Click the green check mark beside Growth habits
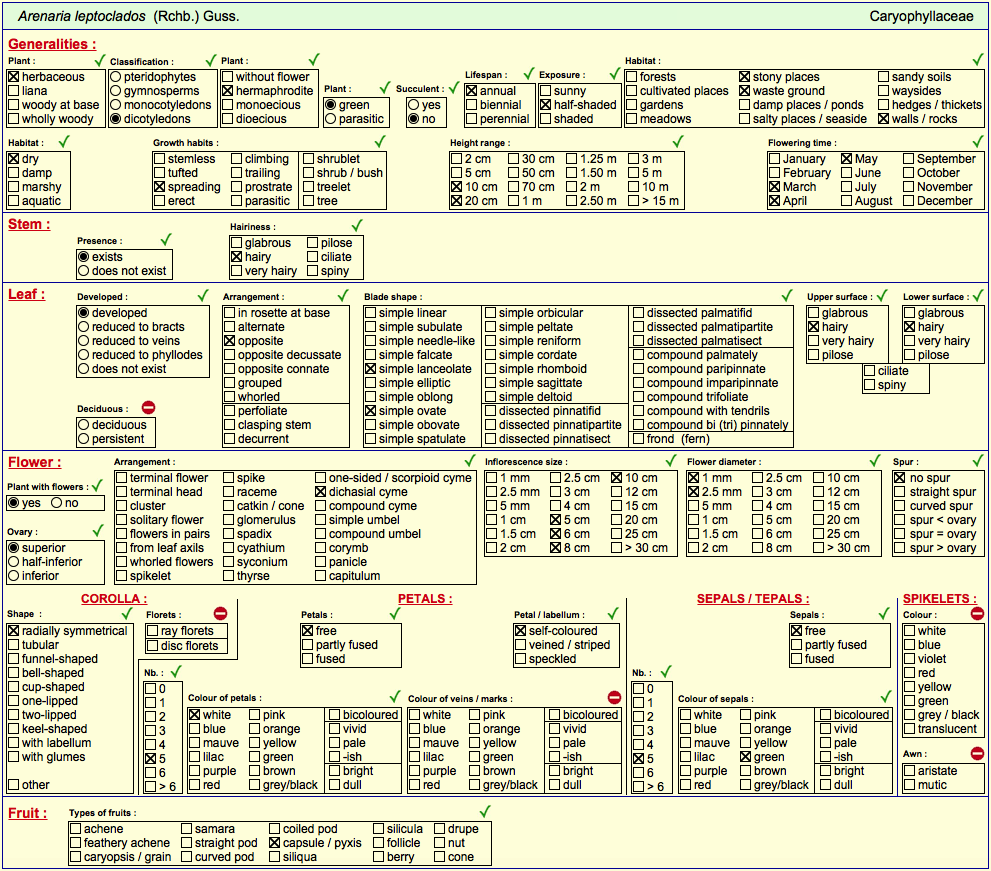The height and width of the screenshot is (871, 991). [380, 142]
